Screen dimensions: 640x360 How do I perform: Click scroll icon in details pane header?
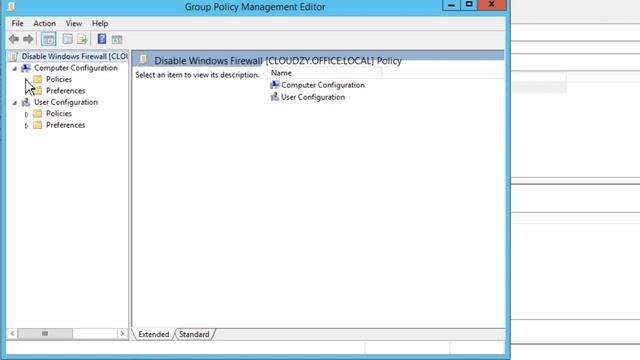tap(143, 60)
